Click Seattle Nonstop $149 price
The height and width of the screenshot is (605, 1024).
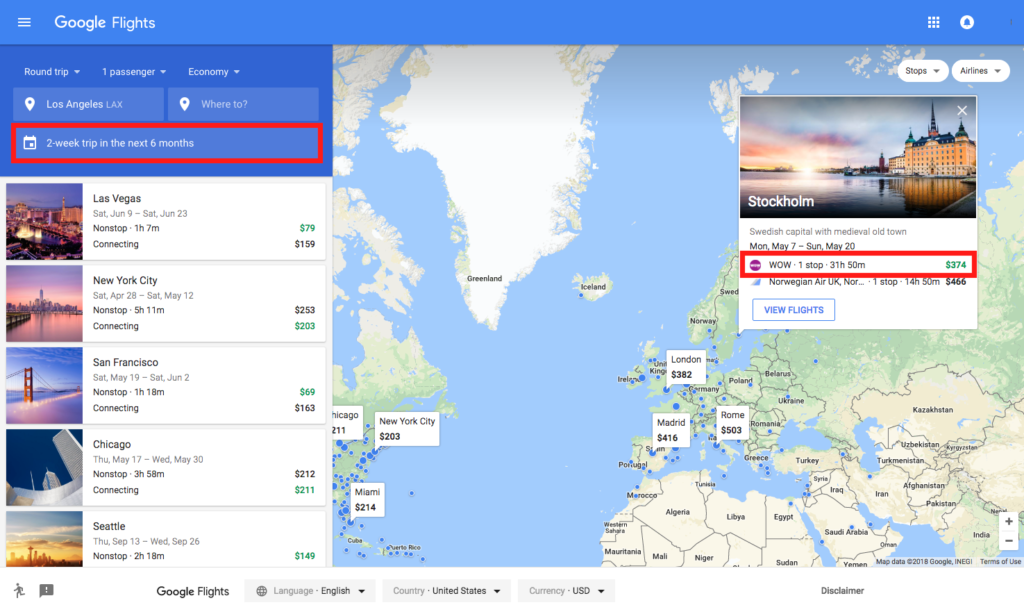click(x=304, y=556)
